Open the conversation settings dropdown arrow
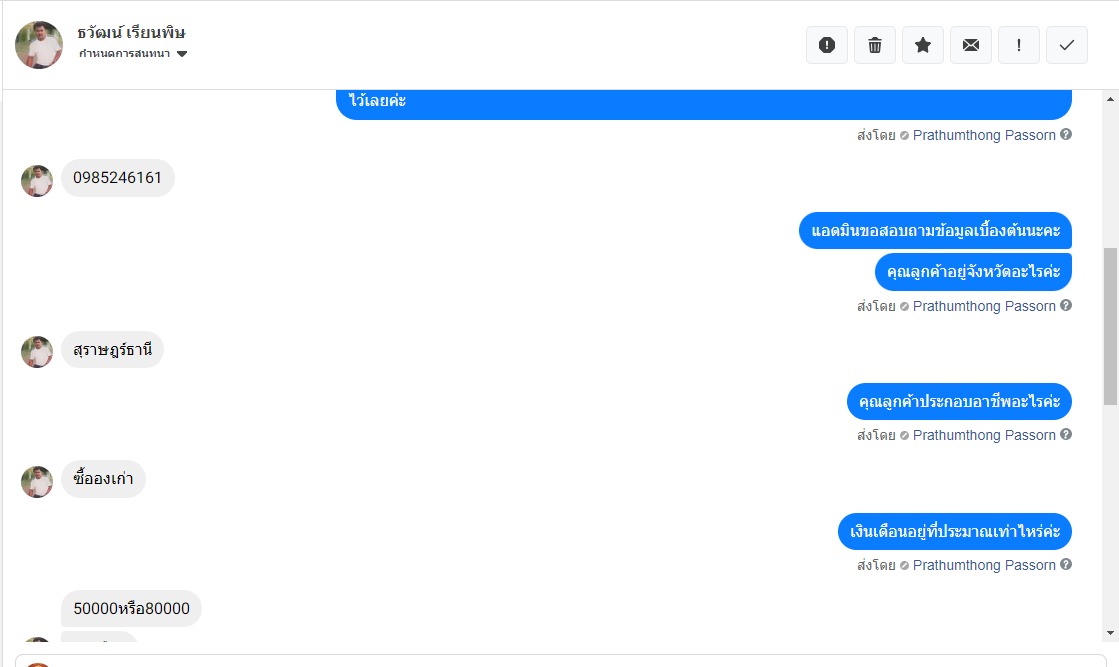 [182, 54]
